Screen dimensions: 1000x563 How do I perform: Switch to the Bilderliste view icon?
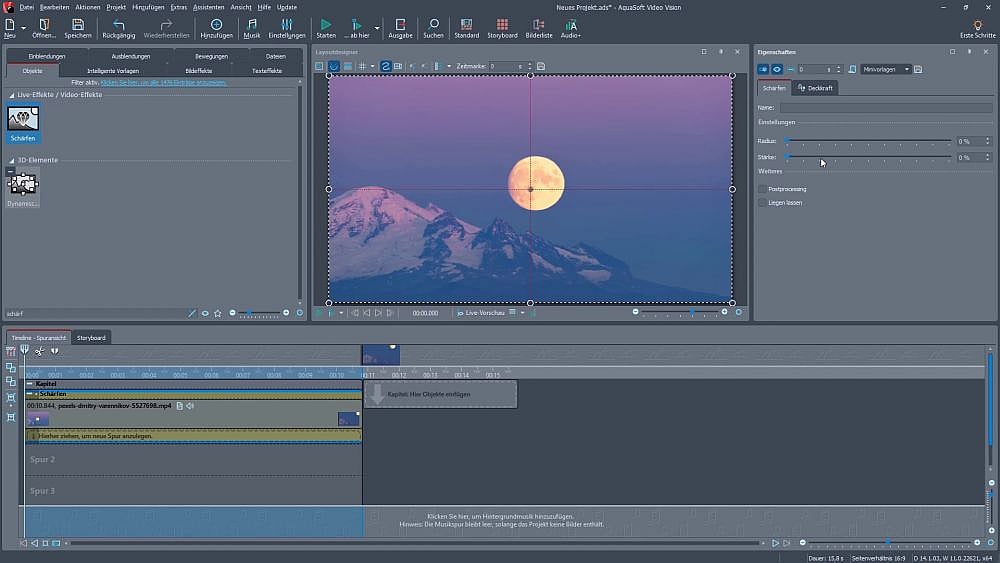tap(539, 24)
